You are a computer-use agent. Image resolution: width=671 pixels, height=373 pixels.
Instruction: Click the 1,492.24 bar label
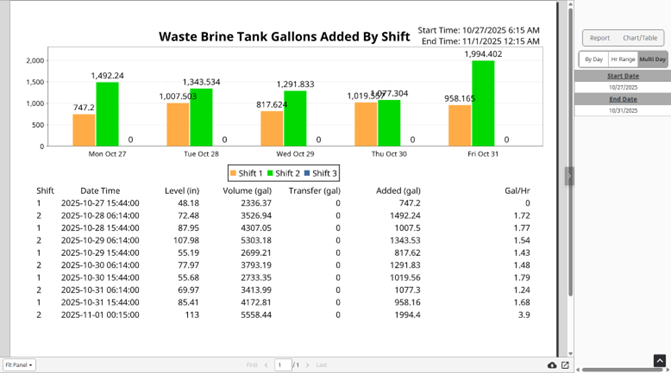107,76
